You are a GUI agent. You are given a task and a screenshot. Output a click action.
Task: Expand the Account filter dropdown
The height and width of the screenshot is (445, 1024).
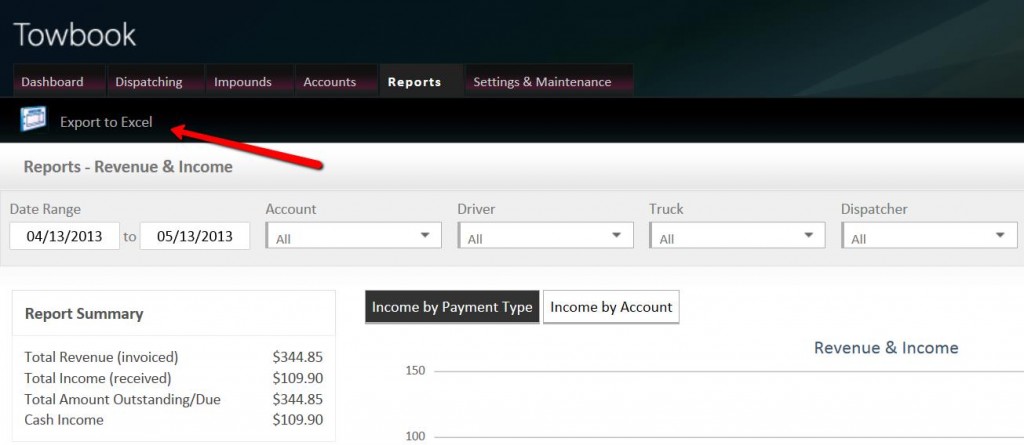tap(353, 236)
